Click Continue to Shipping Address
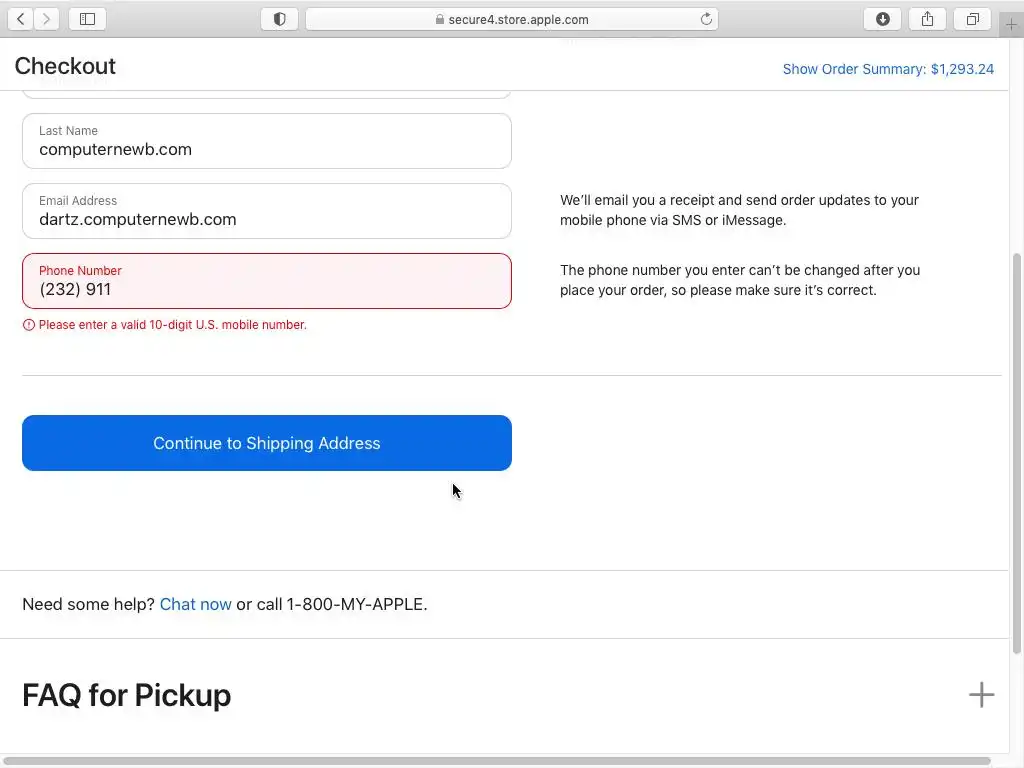1024x768 pixels. click(x=267, y=443)
